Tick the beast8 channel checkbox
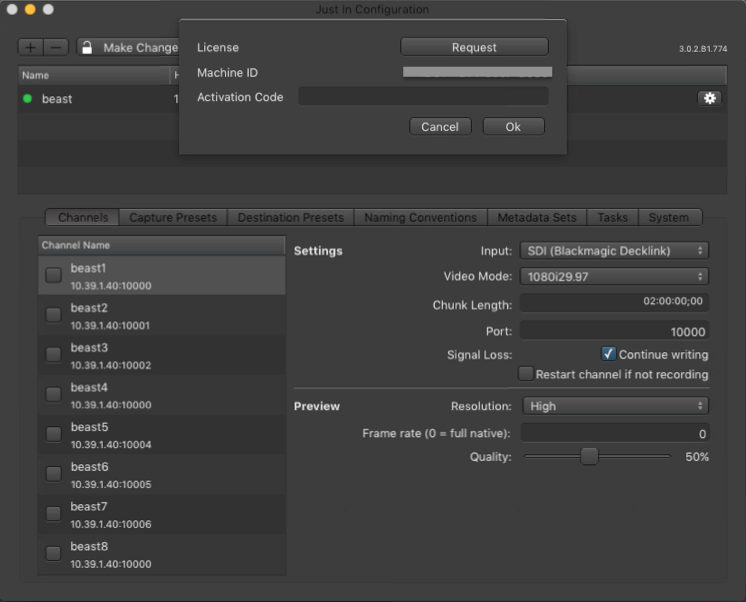746x602 pixels. coord(53,553)
